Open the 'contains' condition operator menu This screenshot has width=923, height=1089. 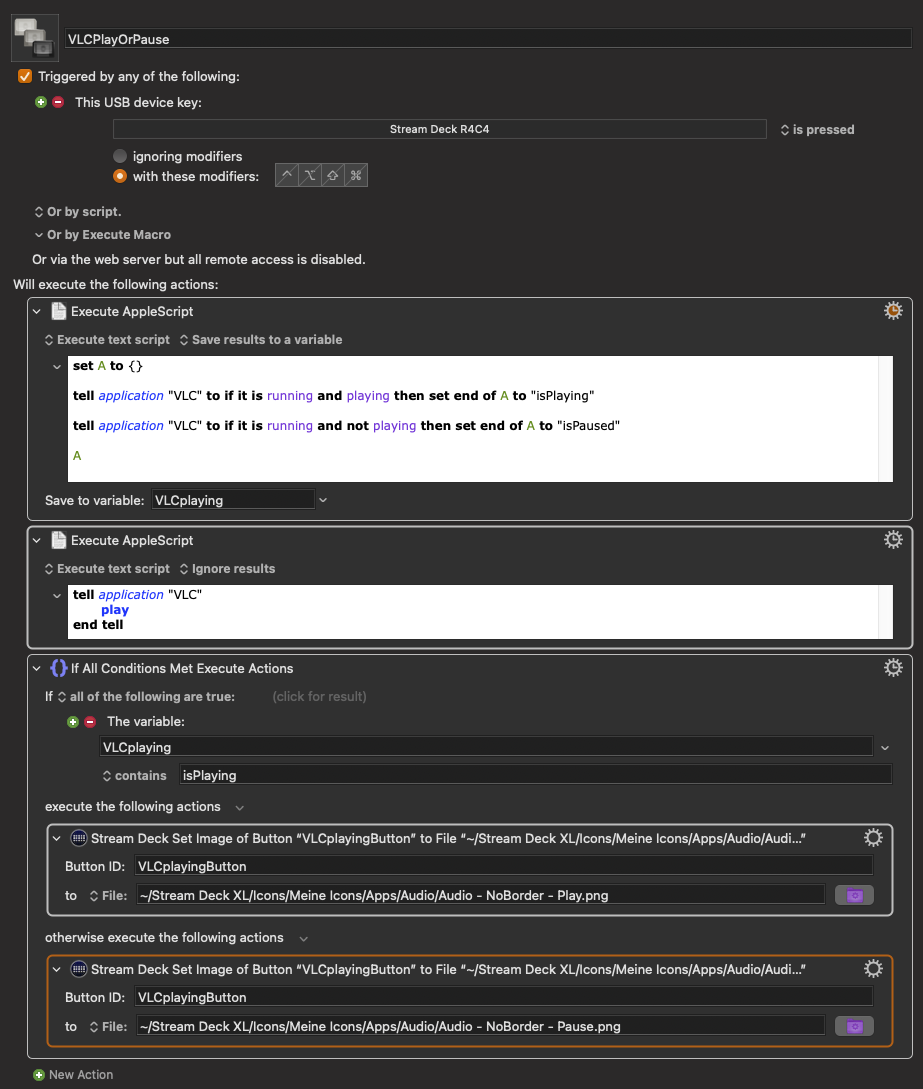134,775
